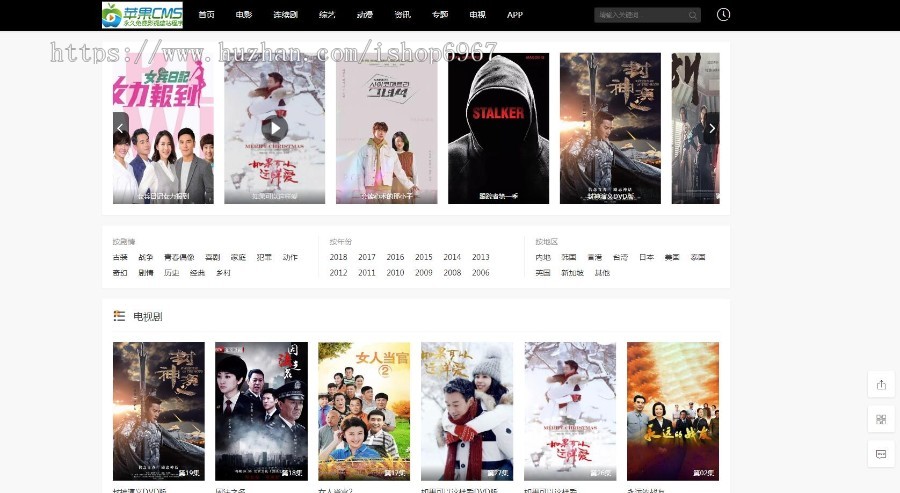Click the 电视剧 section list icon
The width and height of the screenshot is (900, 493).
click(119, 316)
